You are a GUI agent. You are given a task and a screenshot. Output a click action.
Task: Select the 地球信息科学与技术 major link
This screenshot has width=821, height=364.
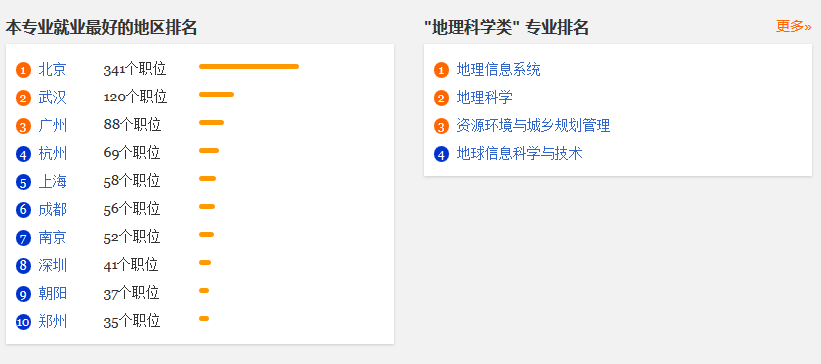(519, 153)
